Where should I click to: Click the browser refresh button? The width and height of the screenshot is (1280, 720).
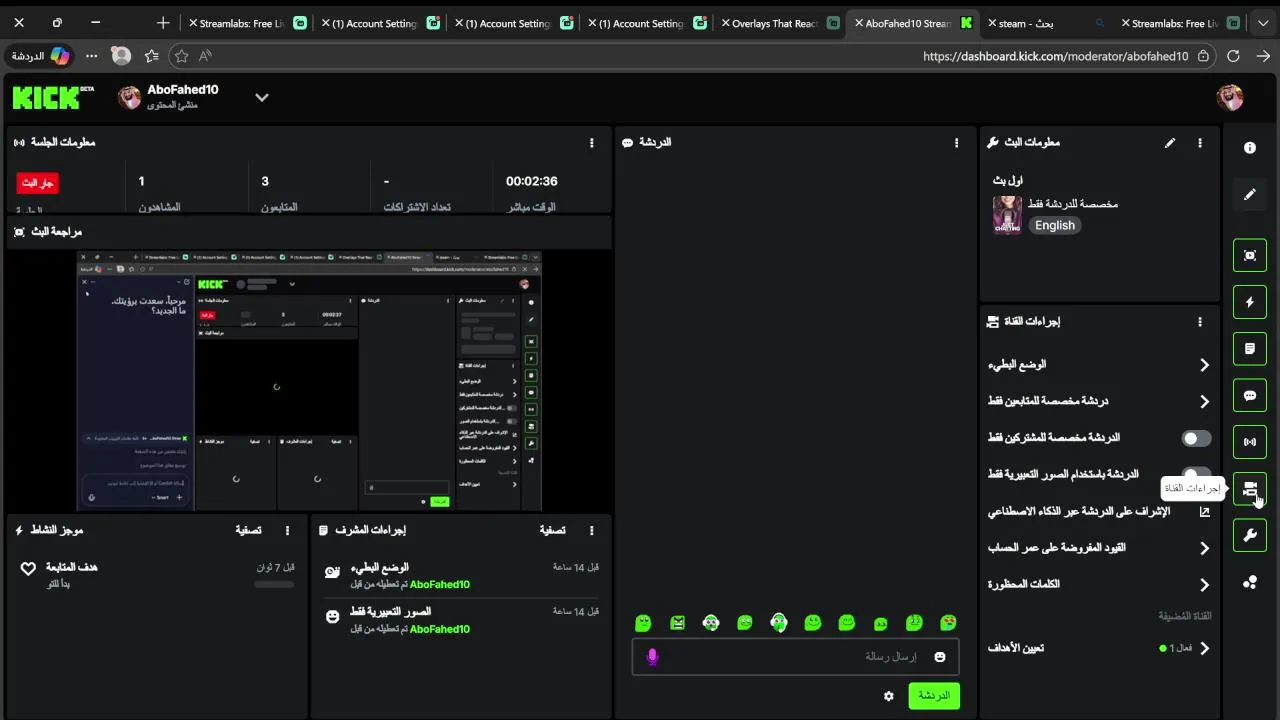1233,56
